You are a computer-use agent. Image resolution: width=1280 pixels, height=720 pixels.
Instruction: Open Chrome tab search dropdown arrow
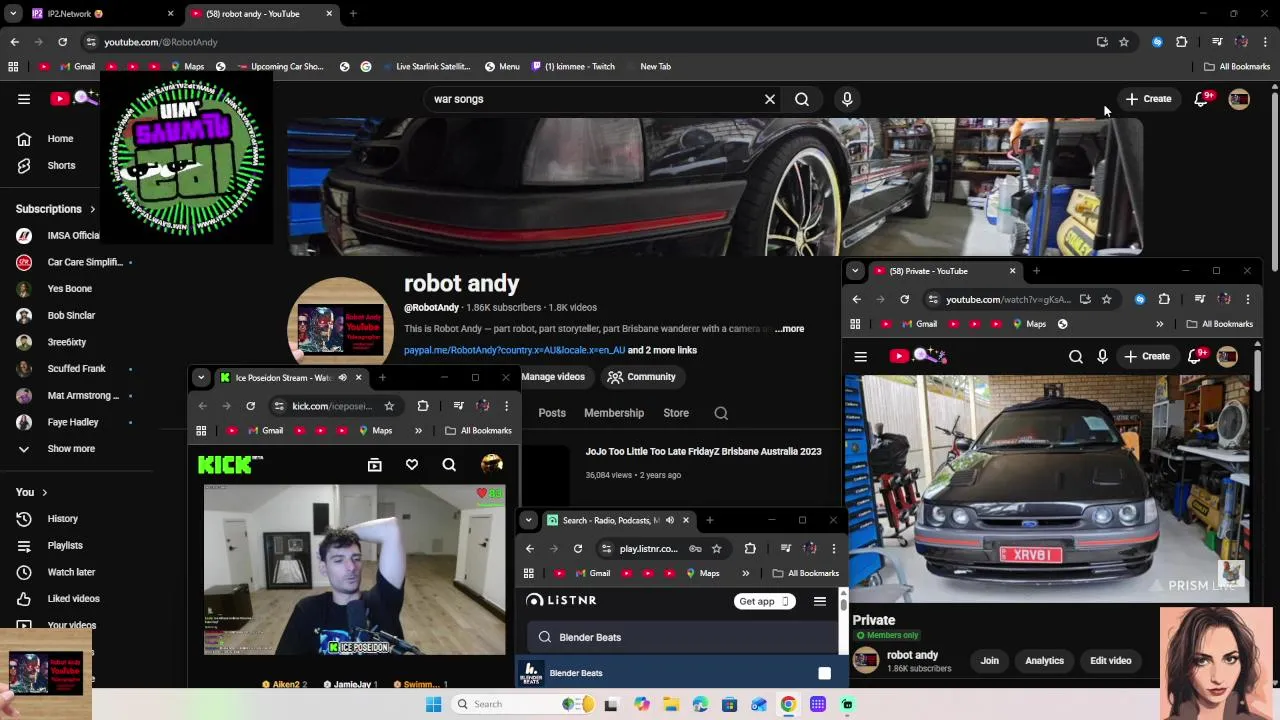pos(13,14)
